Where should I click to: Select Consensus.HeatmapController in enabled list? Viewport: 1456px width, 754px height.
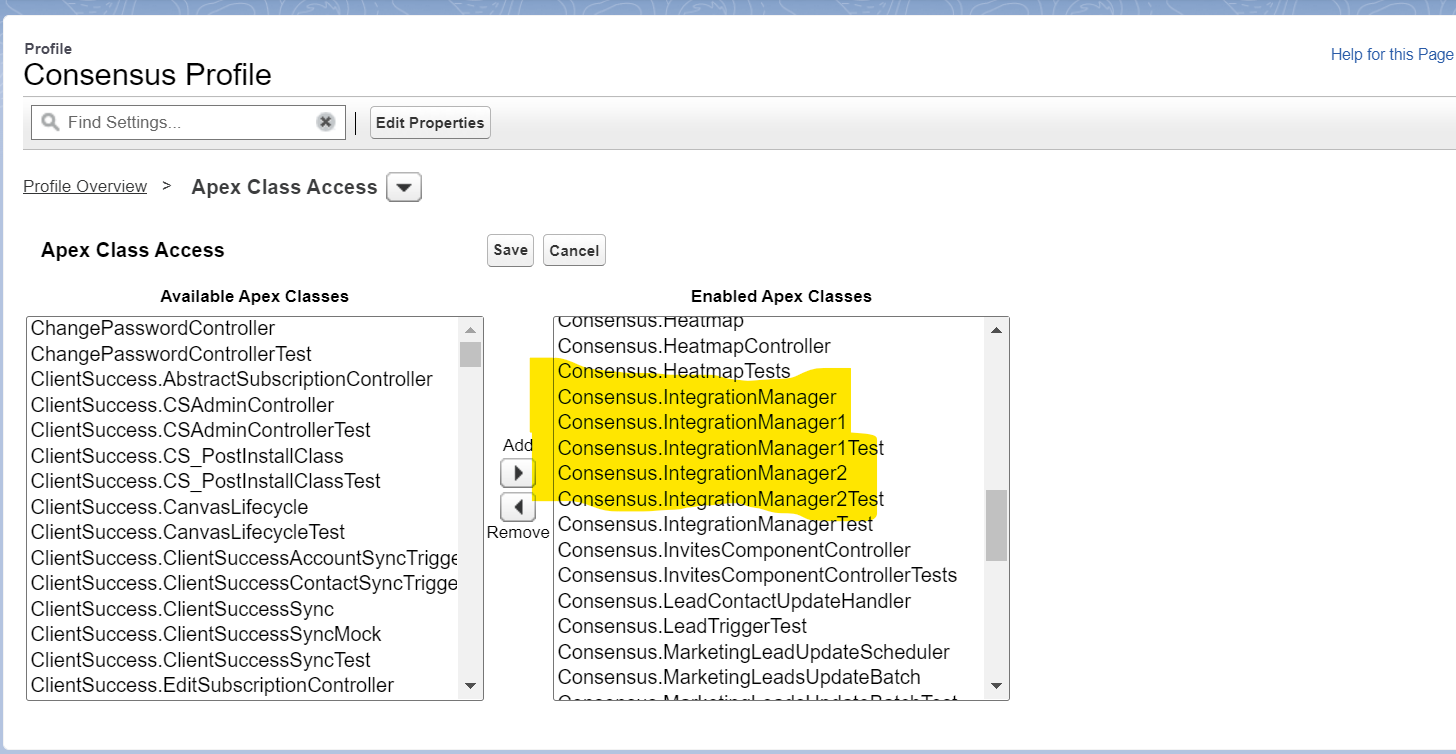pyautogui.click(x=769, y=346)
